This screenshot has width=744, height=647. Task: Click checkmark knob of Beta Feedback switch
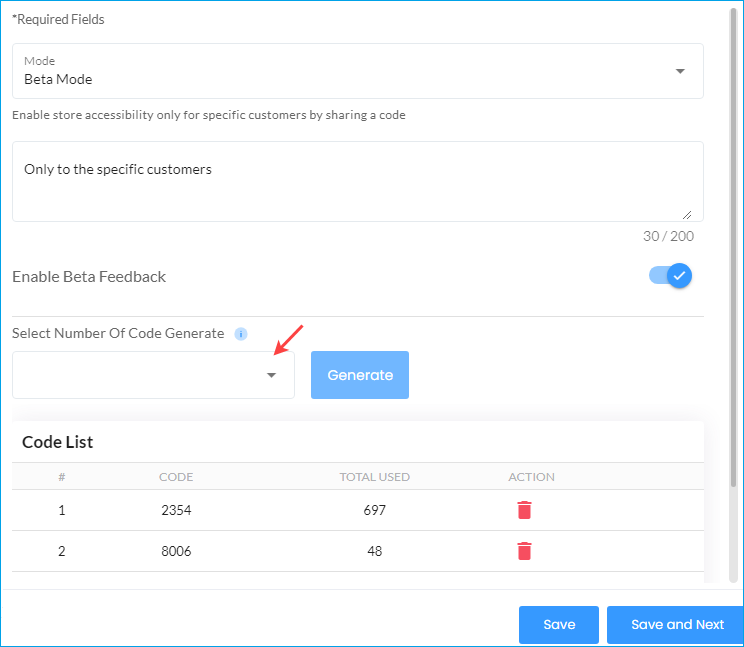[x=679, y=276]
